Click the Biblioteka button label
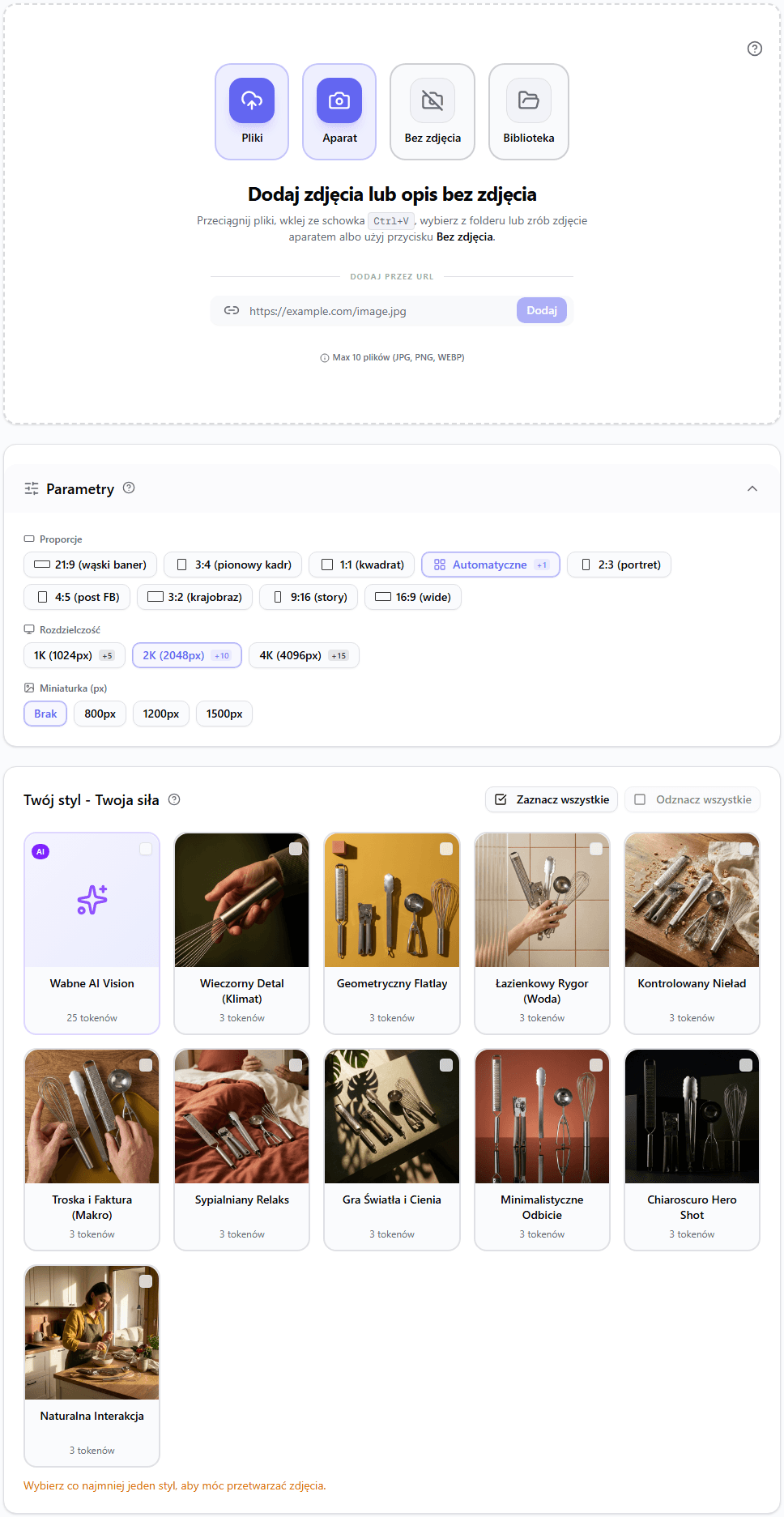784x1517 pixels. (529, 138)
